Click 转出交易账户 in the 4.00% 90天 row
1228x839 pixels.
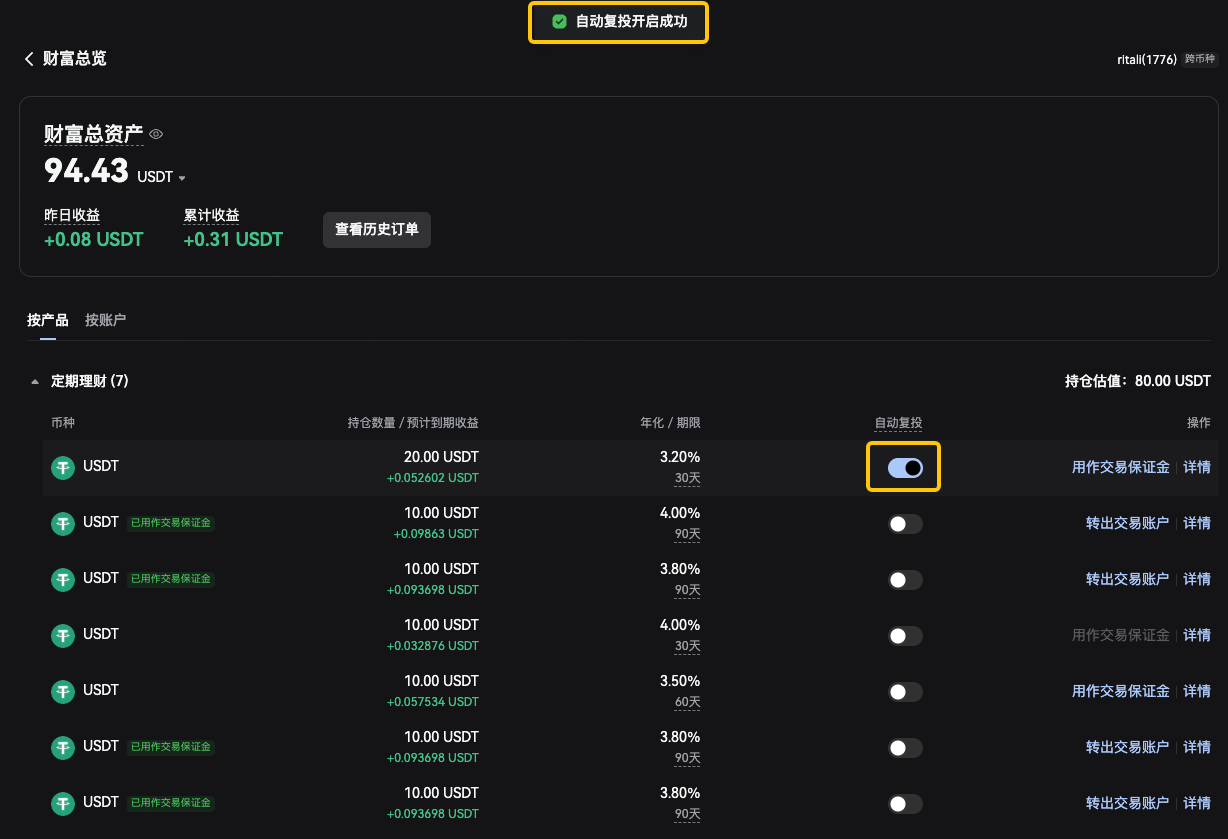1128,523
